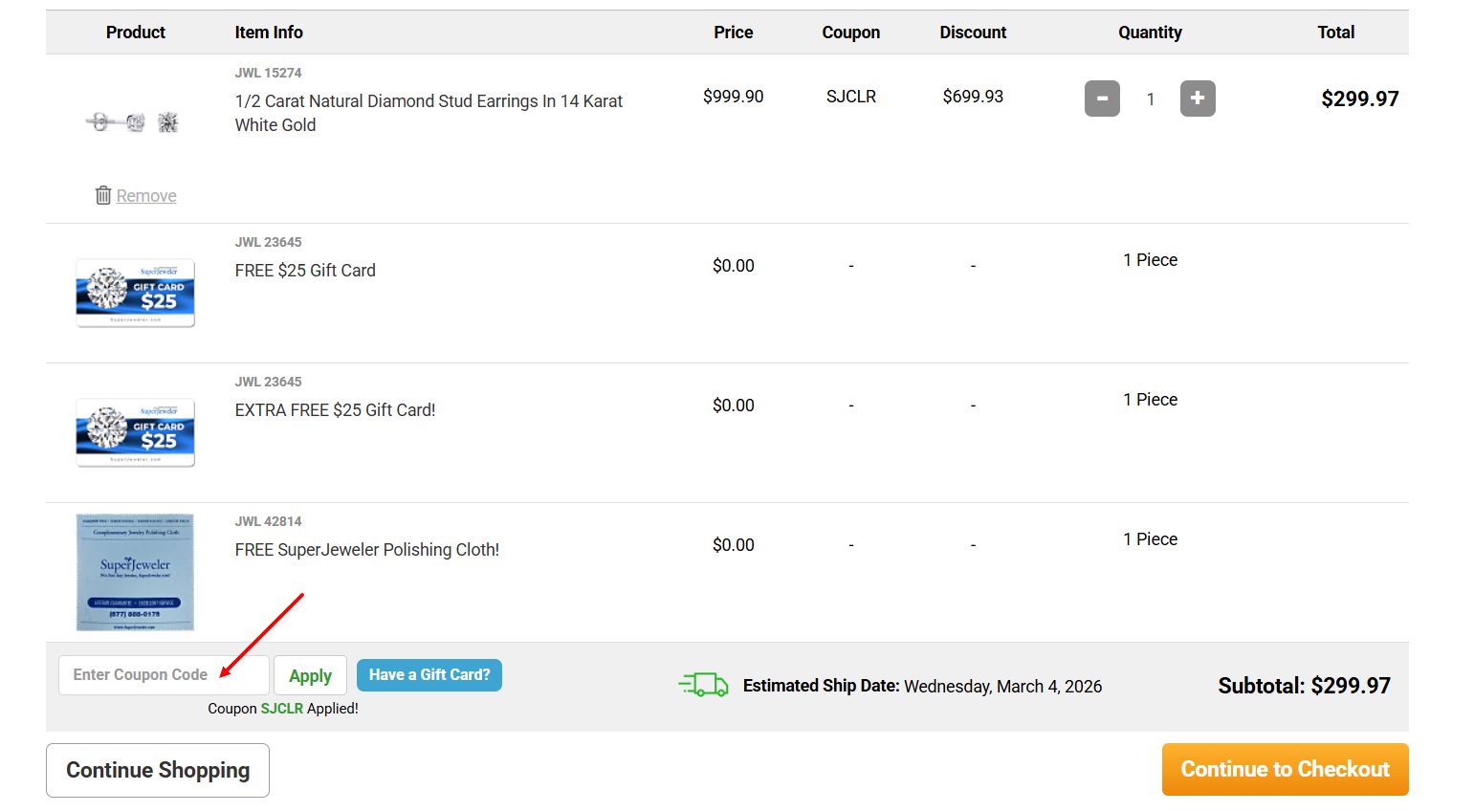Click inside the Enter Coupon Code field

coord(163,674)
